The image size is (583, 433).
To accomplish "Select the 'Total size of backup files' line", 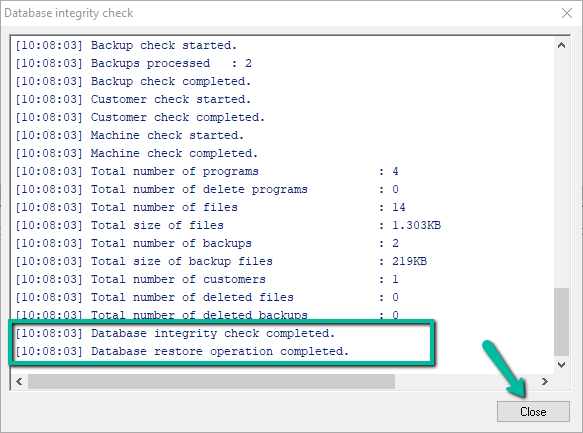I will [221, 261].
